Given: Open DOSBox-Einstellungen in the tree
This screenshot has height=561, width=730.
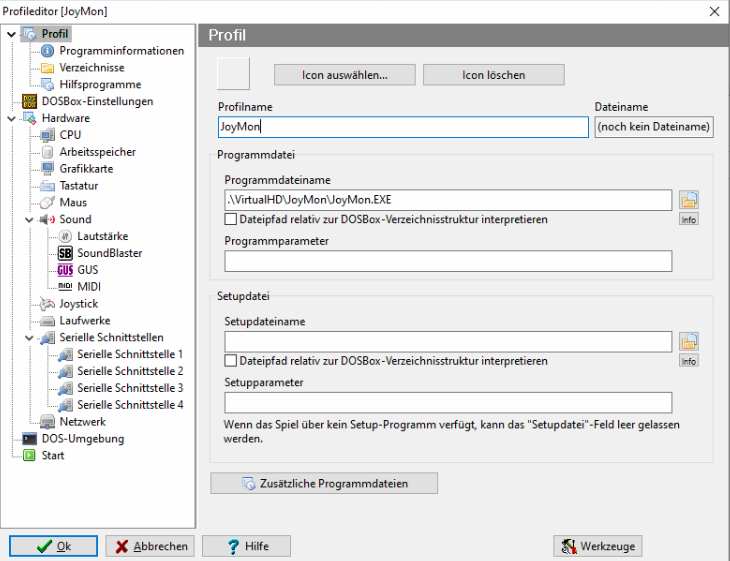Looking at the screenshot, I should tap(97, 101).
